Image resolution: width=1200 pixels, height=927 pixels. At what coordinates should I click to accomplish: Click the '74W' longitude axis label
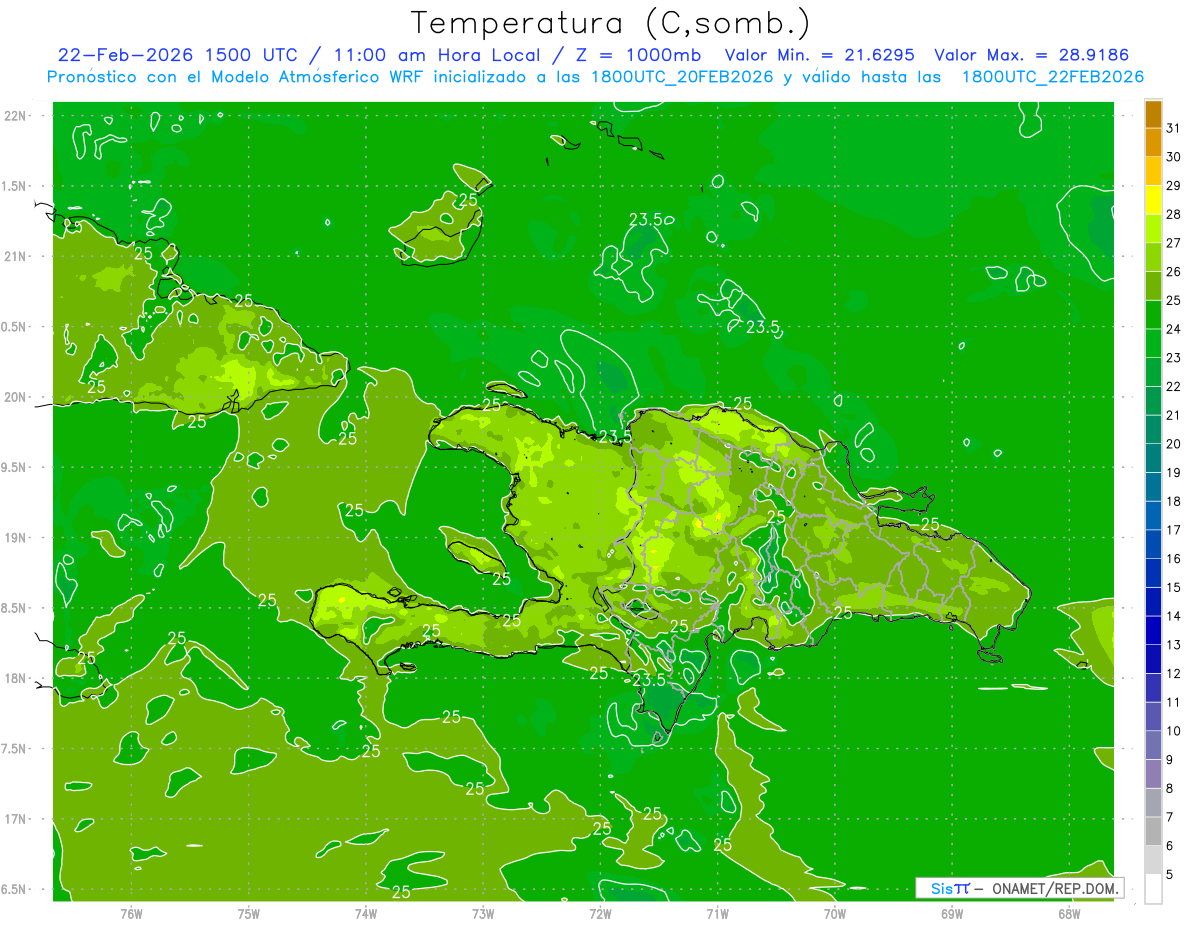366,913
